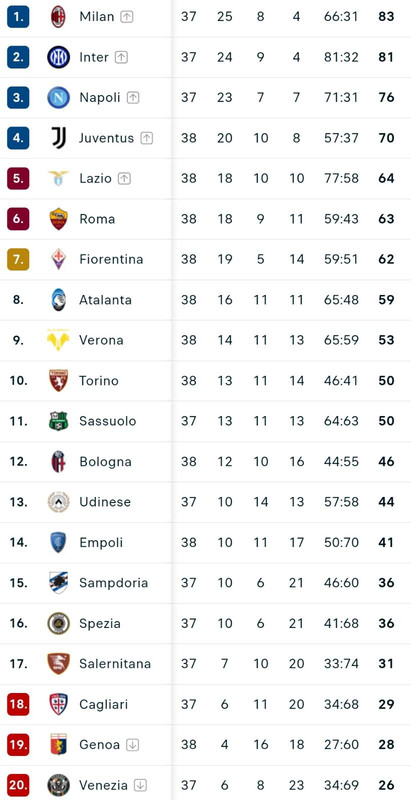Image resolution: width=411 pixels, height=800 pixels.
Task: Click the blue rank 1 badge
Action: click(18, 17)
